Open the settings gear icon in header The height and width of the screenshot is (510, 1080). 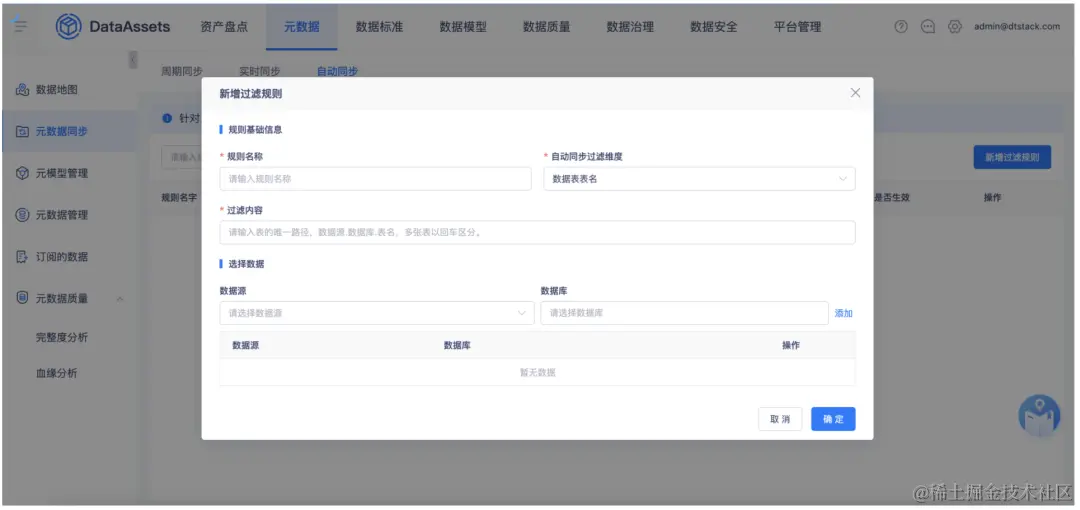point(955,27)
